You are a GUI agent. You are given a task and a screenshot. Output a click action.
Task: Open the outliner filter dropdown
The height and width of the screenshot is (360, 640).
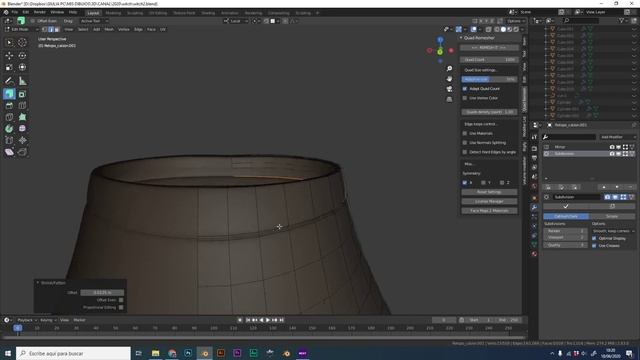(623, 20)
